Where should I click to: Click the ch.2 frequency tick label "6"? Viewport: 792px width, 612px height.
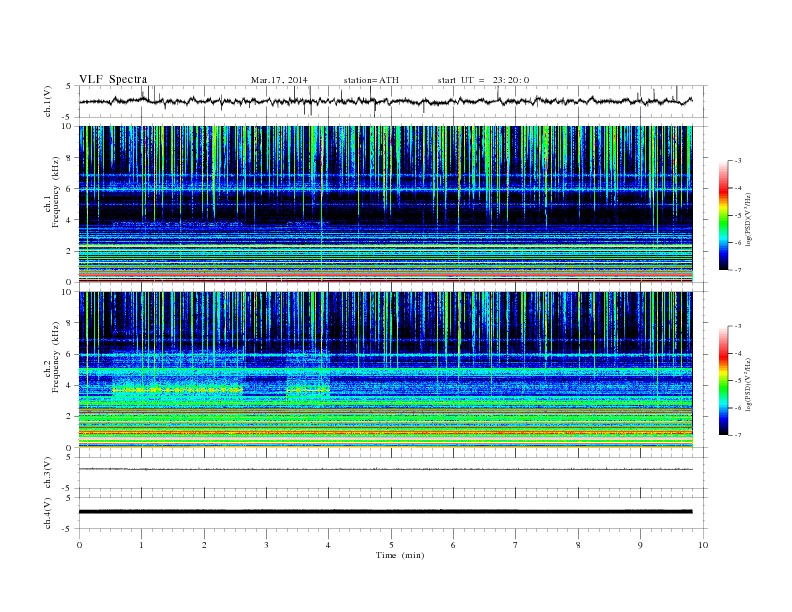point(69,354)
